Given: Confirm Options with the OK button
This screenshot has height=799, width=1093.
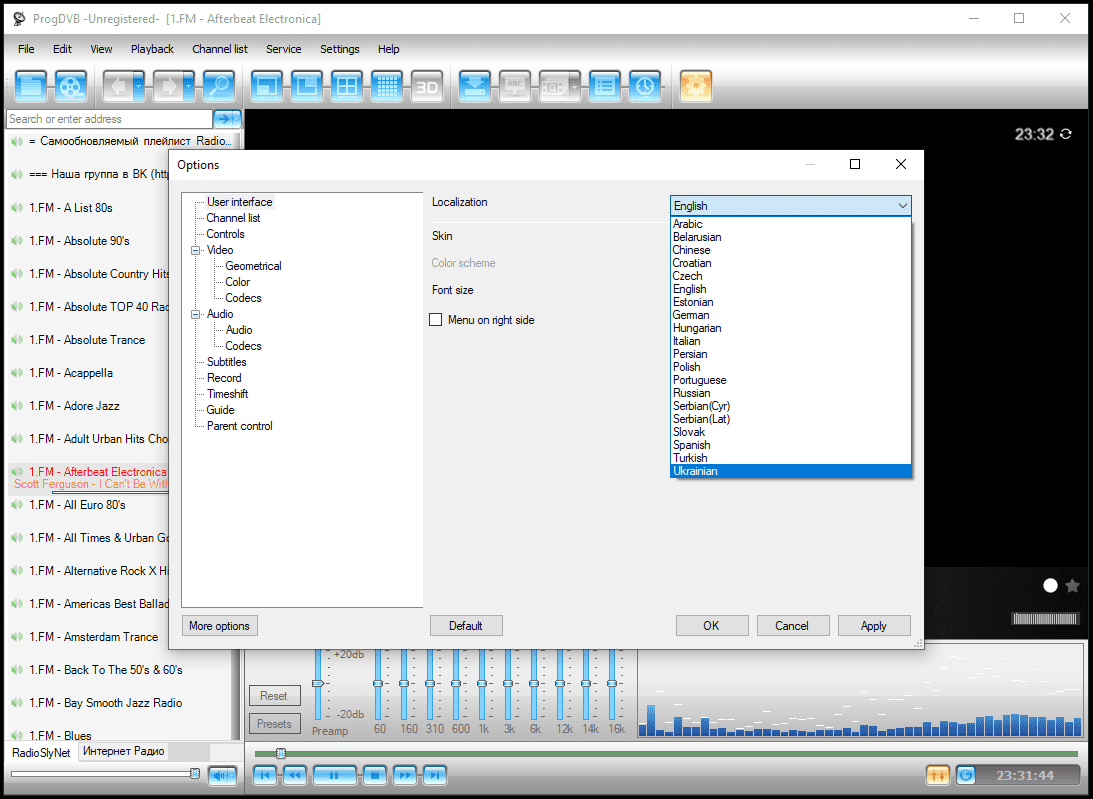Looking at the screenshot, I should pyautogui.click(x=712, y=626).
